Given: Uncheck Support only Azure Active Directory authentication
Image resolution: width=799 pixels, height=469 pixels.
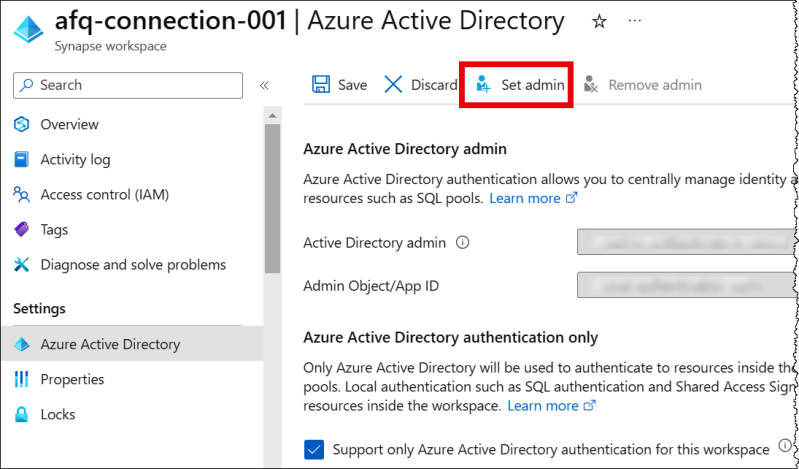Looking at the screenshot, I should (x=315, y=449).
